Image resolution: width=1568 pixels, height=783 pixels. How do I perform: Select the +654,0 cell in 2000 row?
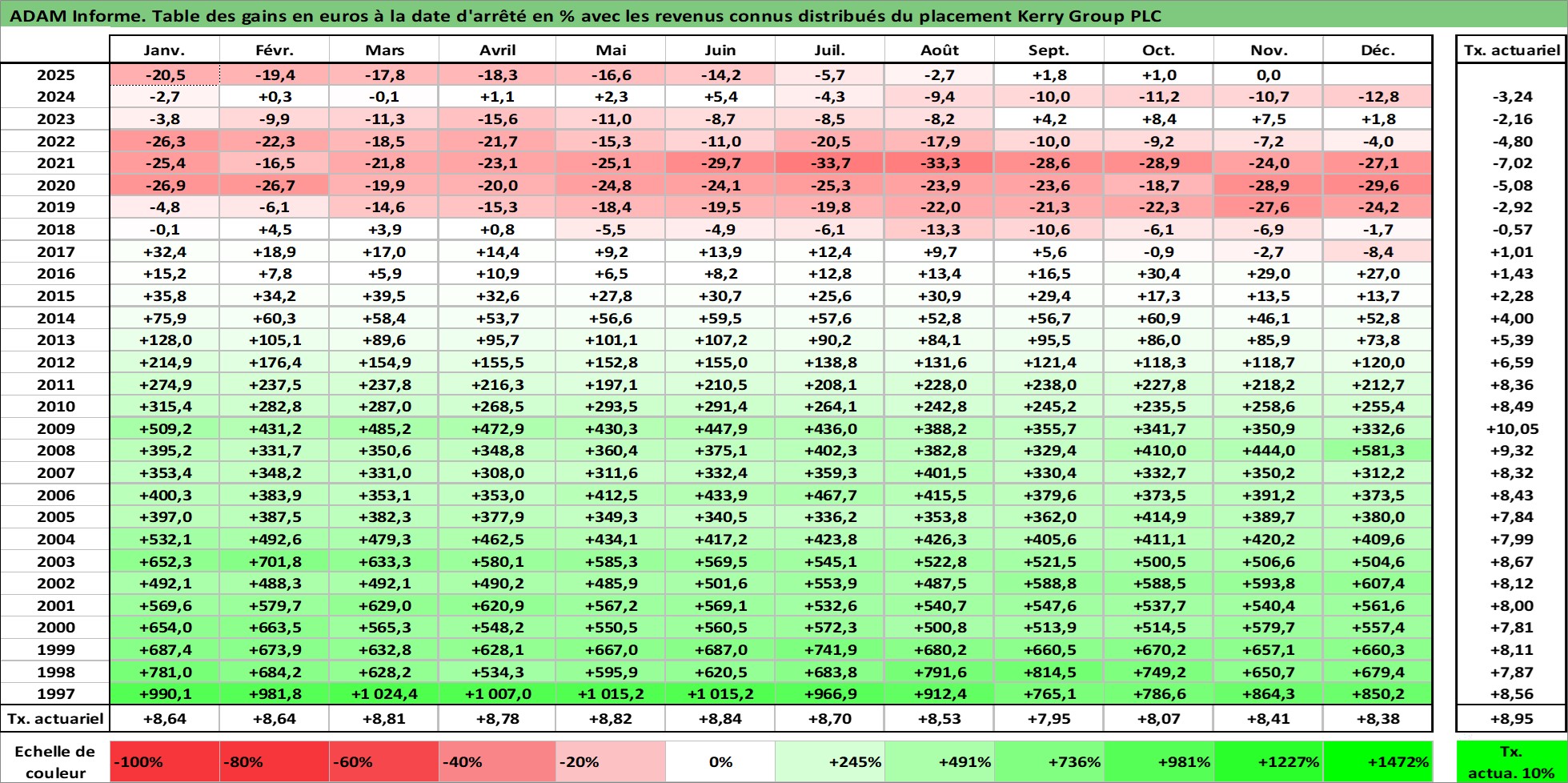164,627
